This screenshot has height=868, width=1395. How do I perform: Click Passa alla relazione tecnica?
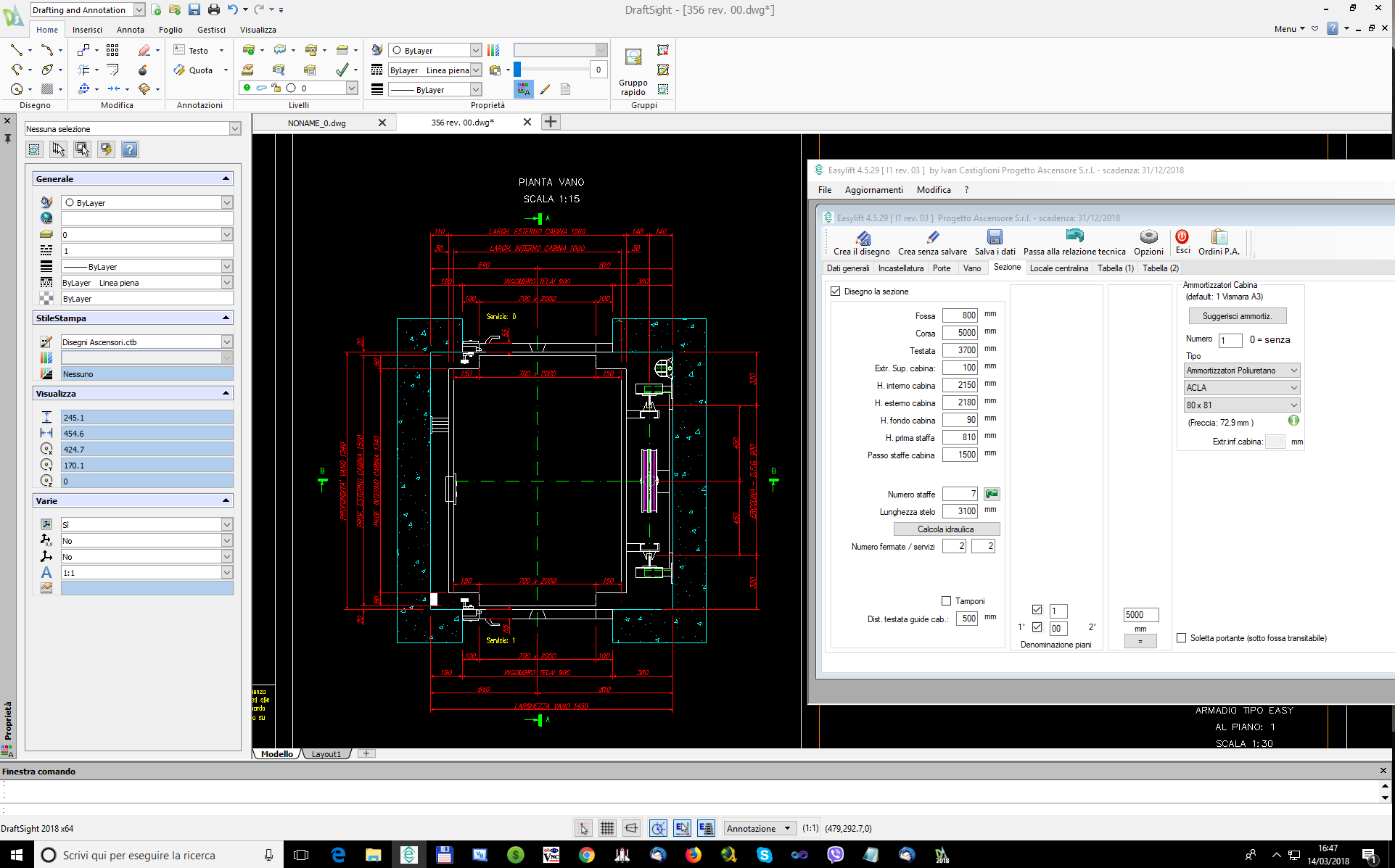pyautogui.click(x=1074, y=243)
